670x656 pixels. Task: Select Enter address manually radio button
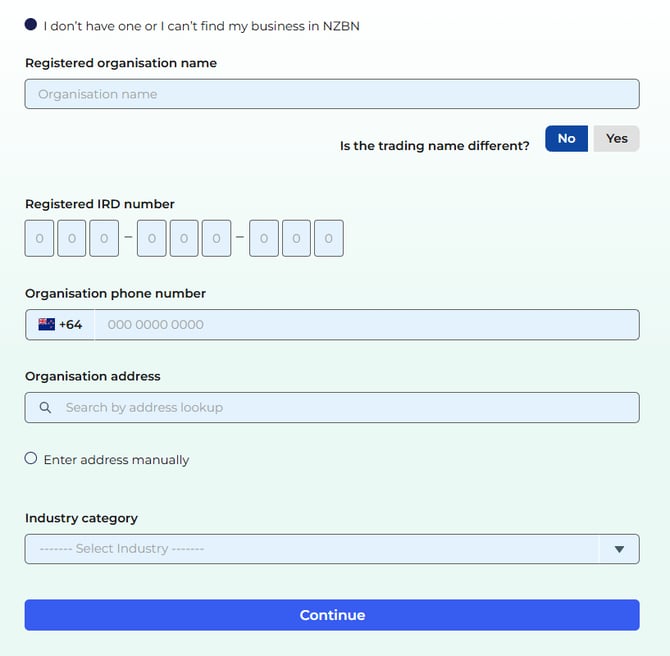31,459
